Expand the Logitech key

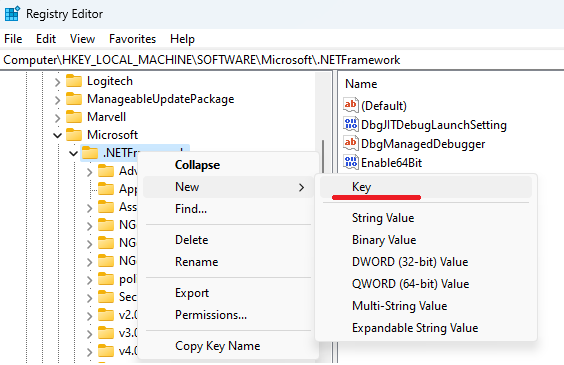pyautogui.click(x=58, y=82)
